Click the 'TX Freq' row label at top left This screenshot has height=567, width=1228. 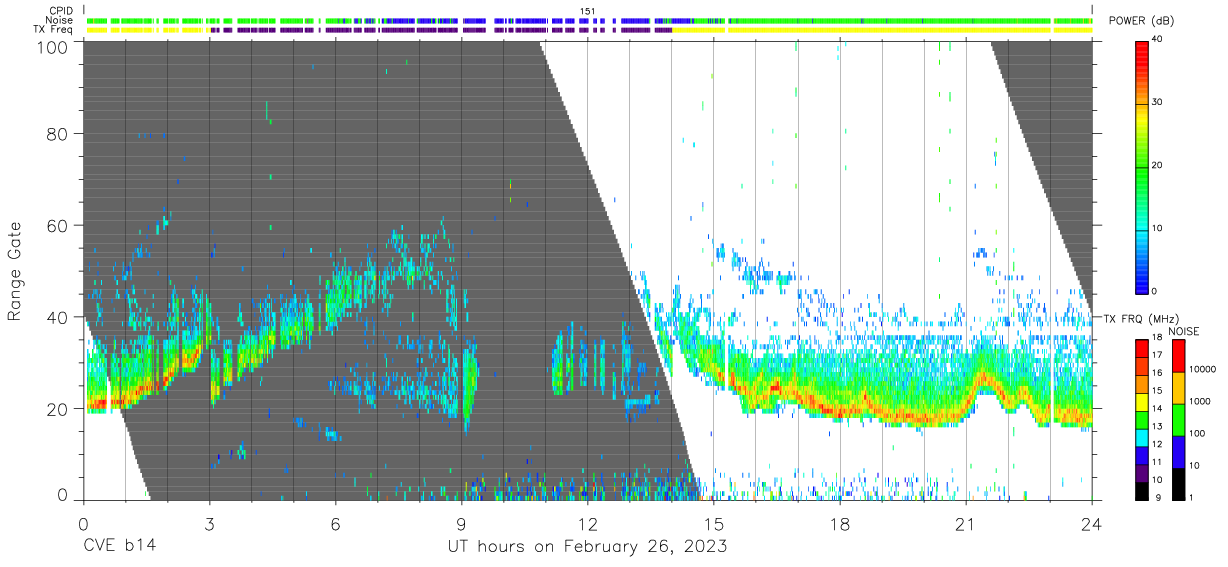point(54,30)
